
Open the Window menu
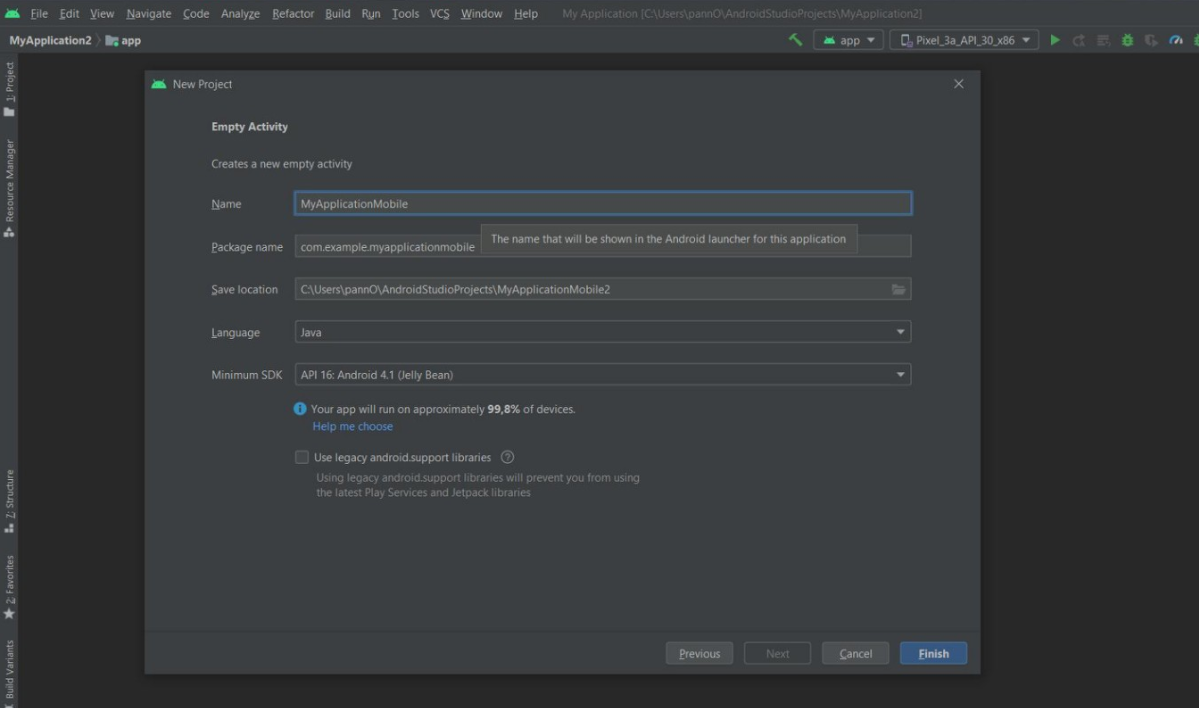pos(481,13)
